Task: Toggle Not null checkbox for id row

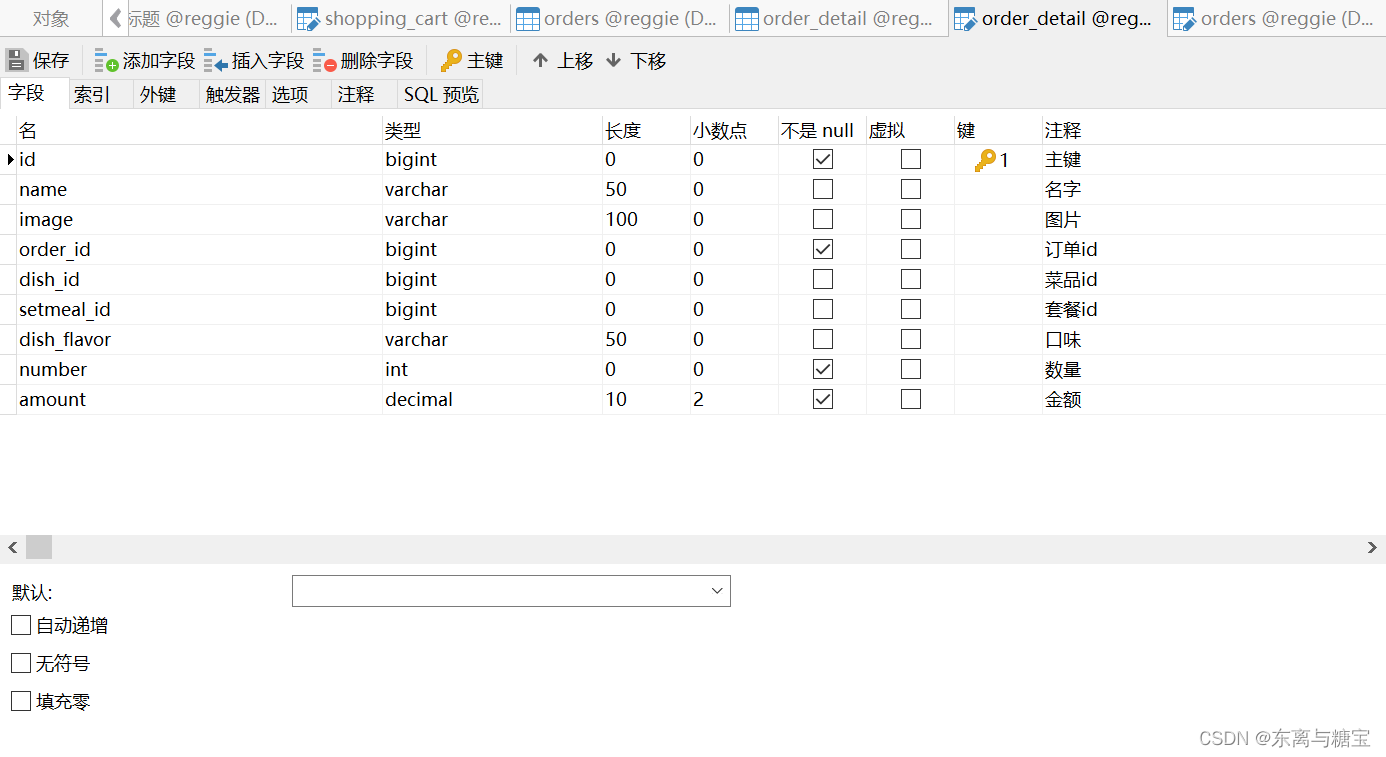Action: [x=823, y=159]
